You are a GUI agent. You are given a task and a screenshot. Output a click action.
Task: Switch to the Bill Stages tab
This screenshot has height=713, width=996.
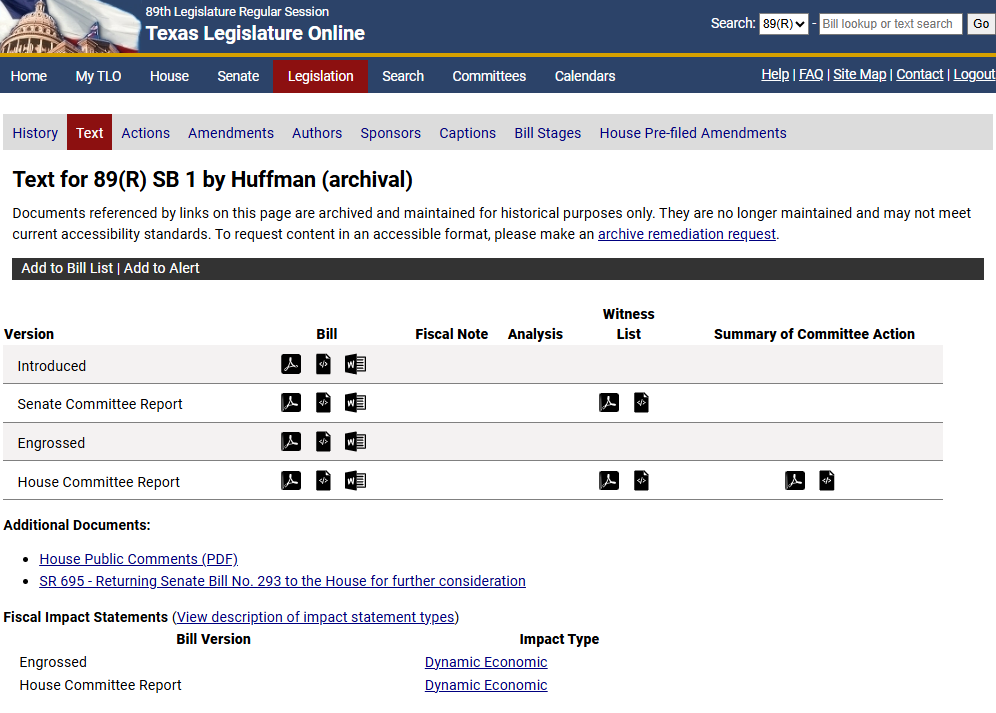tap(547, 132)
